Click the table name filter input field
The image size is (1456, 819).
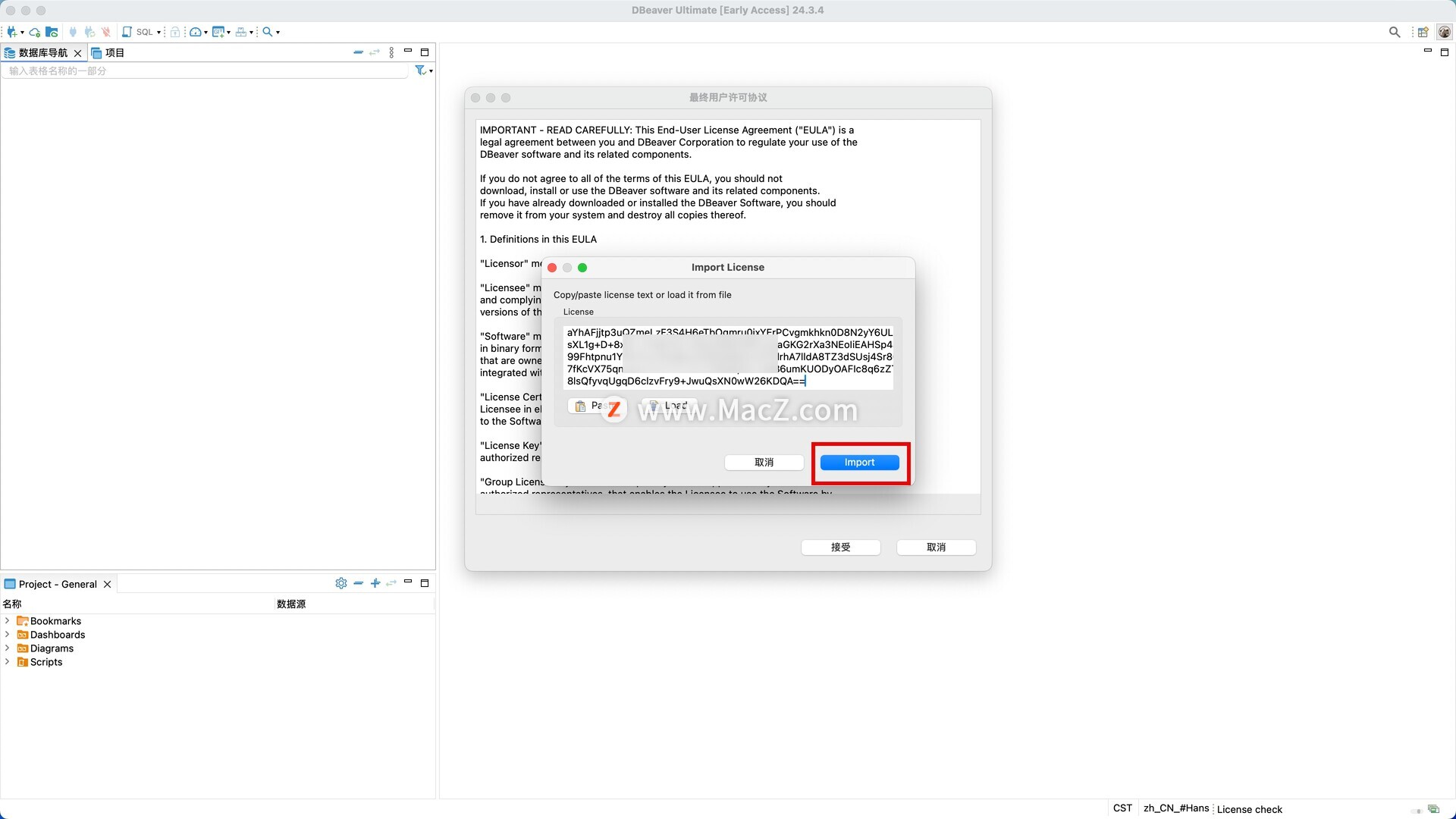click(x=205, y=71)
